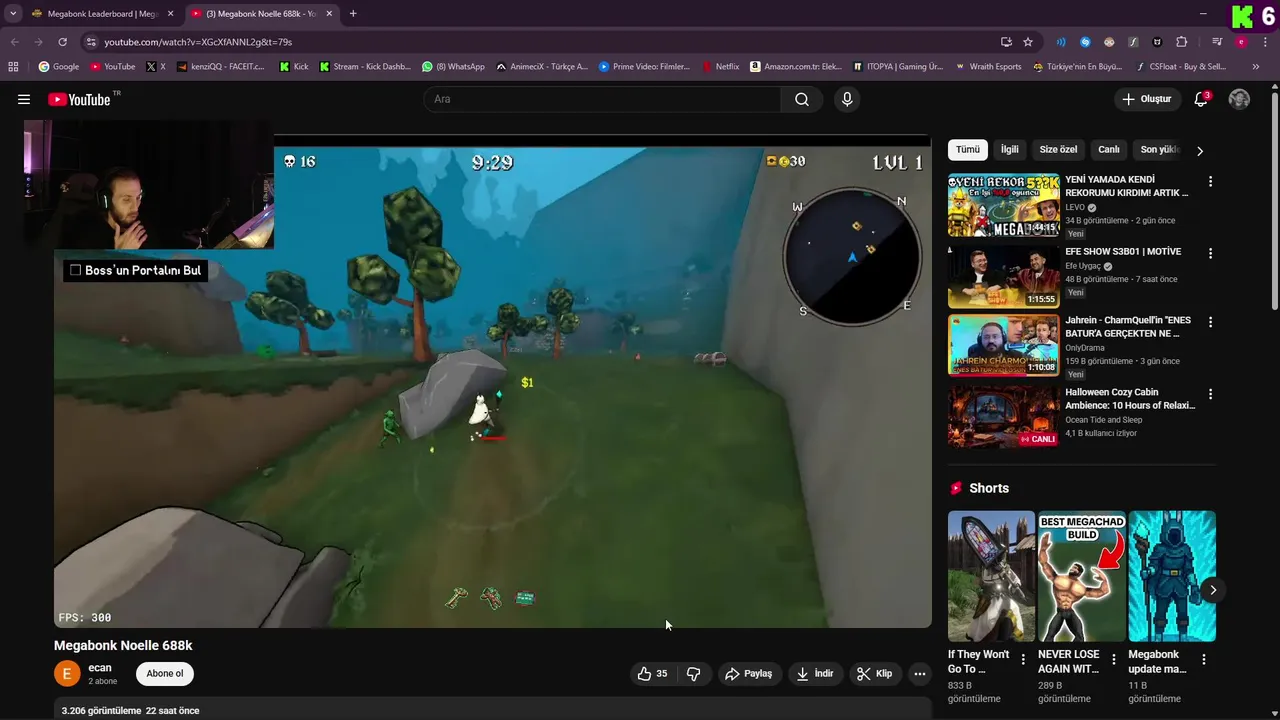Open the apps grid in bookmarks bar

[13, 66]
